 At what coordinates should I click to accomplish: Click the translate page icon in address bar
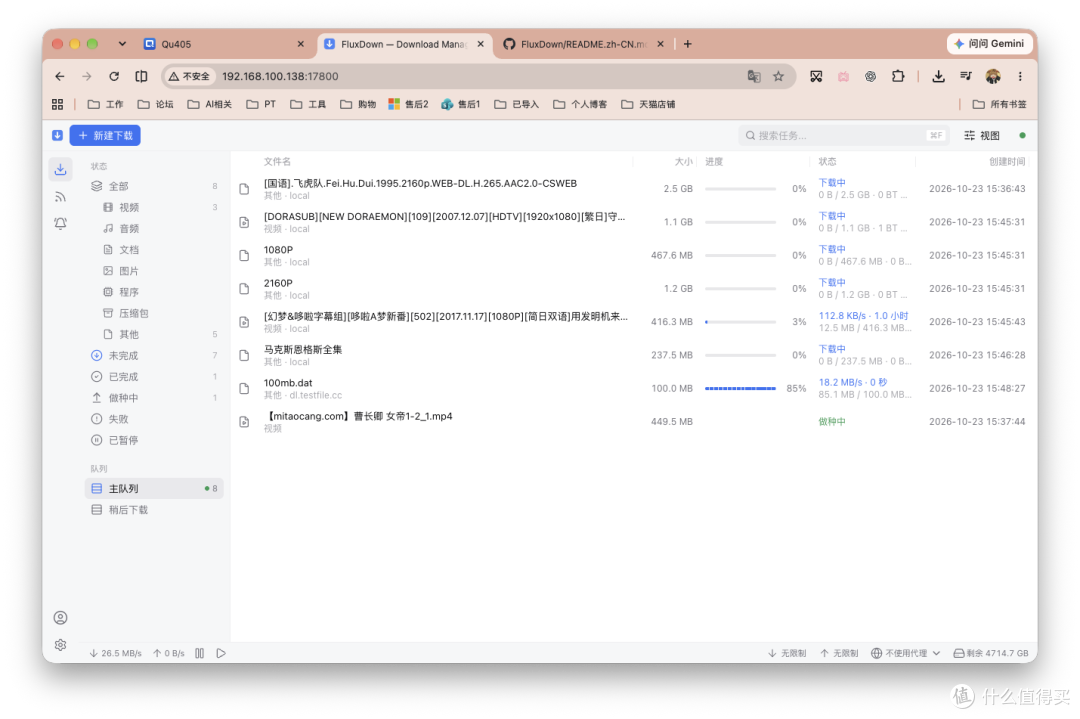click(754, 76)
